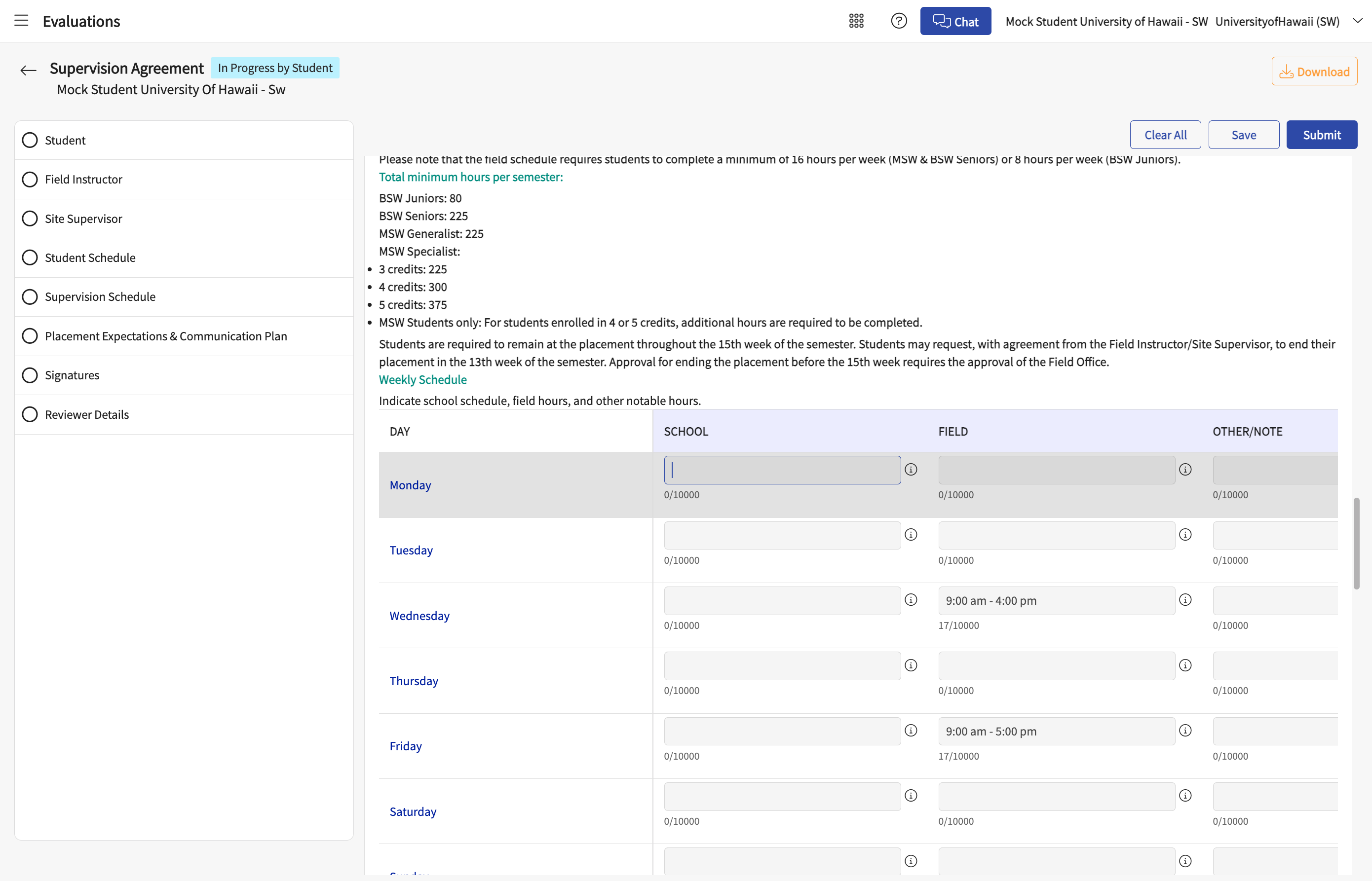Click info icon beside Friday School field
The image size is (1372, 881).
(x=911, y=731)
